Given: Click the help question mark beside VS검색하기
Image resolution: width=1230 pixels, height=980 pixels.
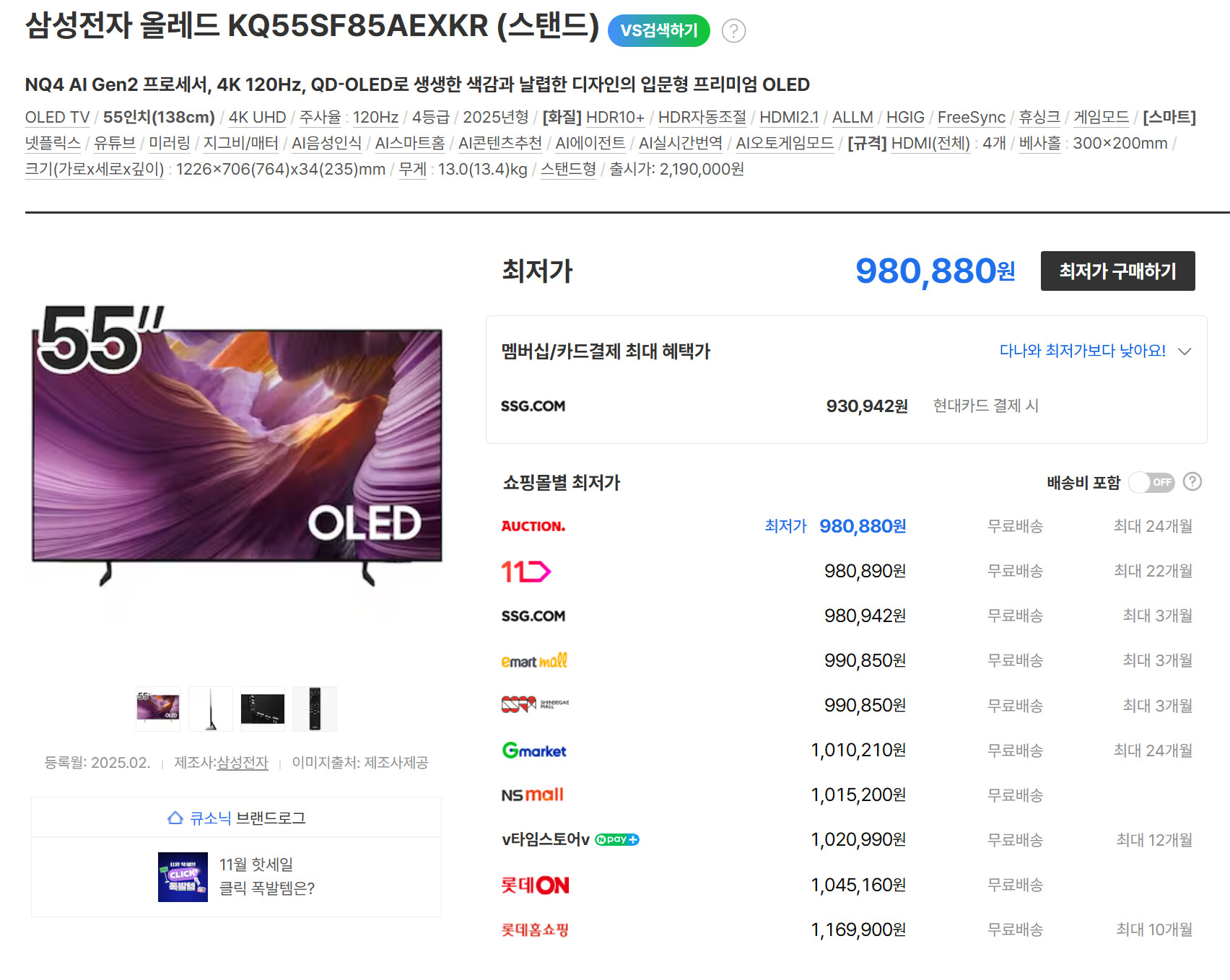Looking at the screenshot, I should tap(733, 31).
